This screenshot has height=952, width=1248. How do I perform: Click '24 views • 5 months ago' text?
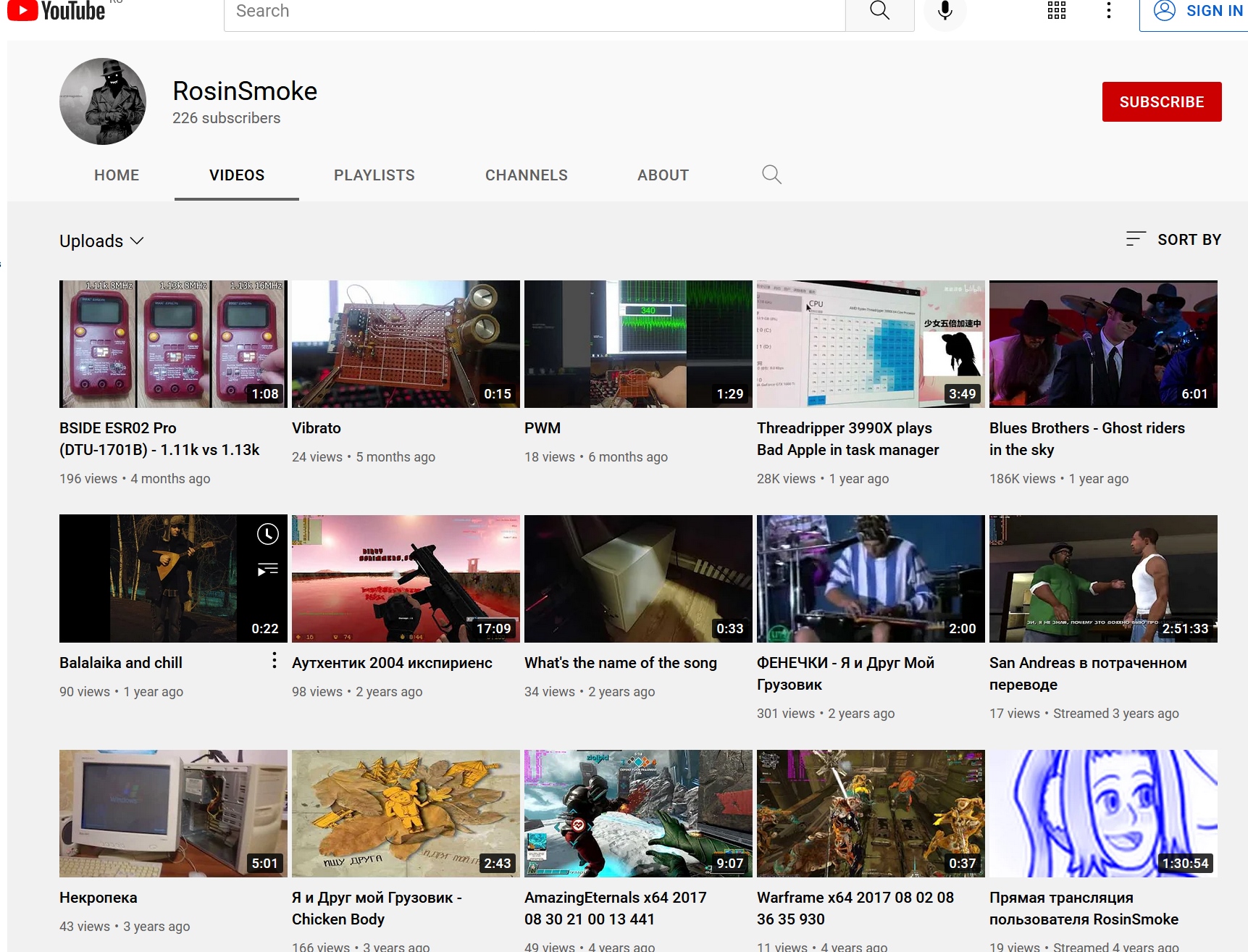[364, 457]
